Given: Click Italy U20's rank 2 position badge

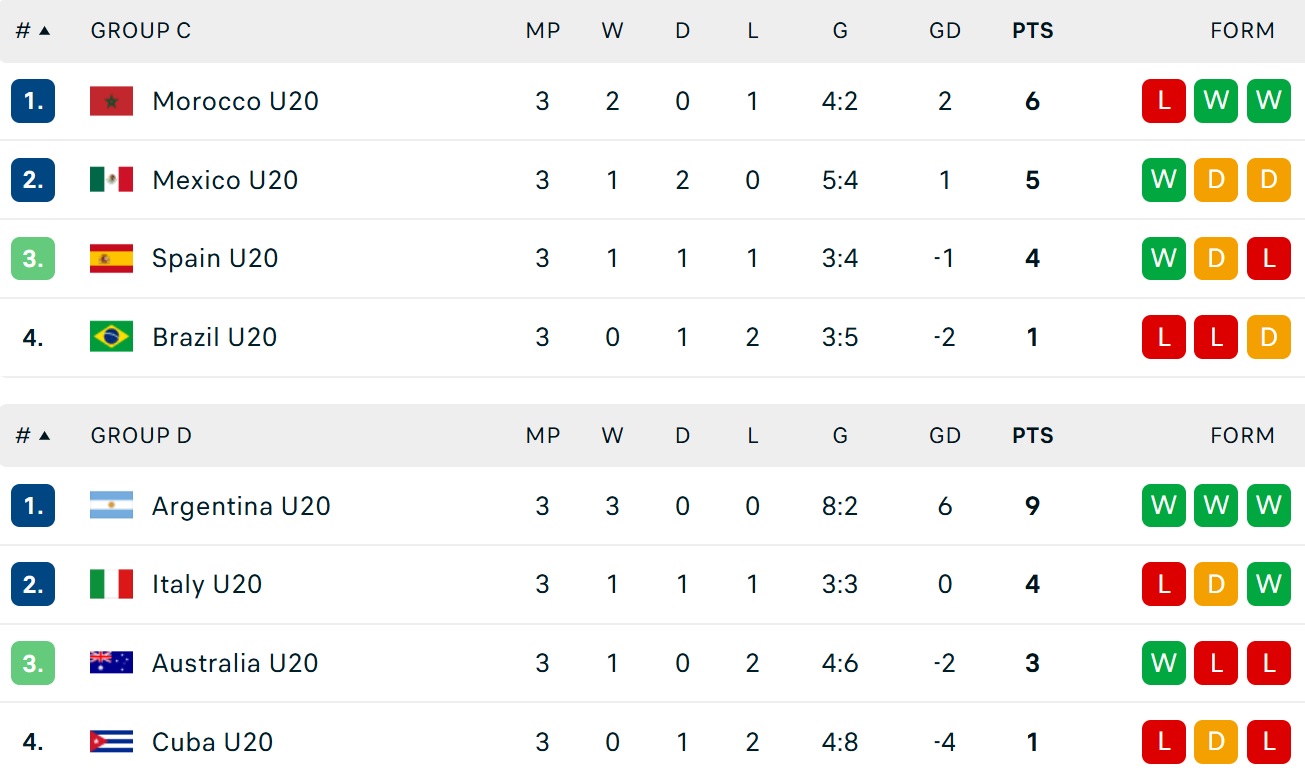Looking at the screenshot, I should 33,584.
